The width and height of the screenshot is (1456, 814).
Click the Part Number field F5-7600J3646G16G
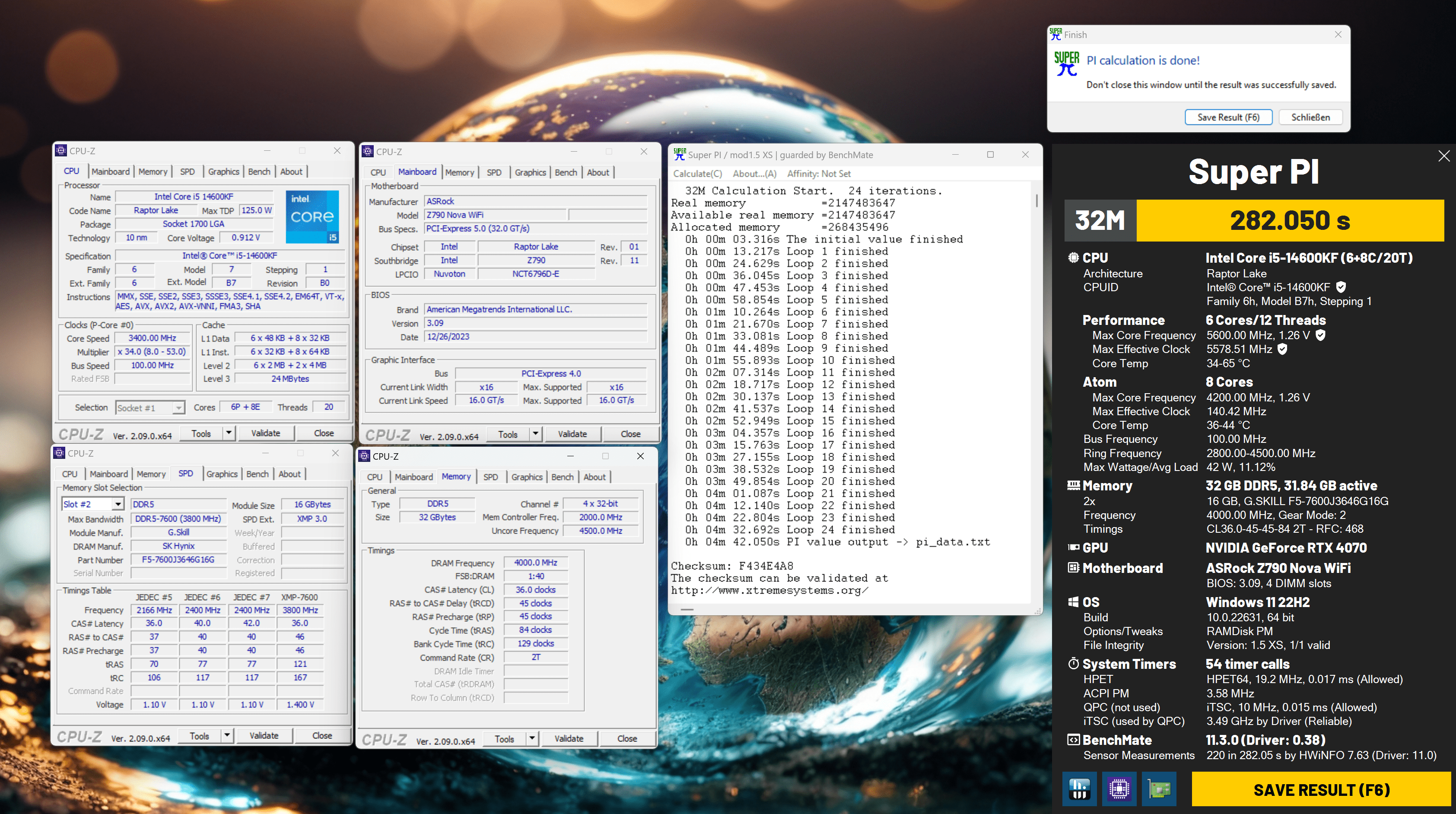tap(178, 560)
